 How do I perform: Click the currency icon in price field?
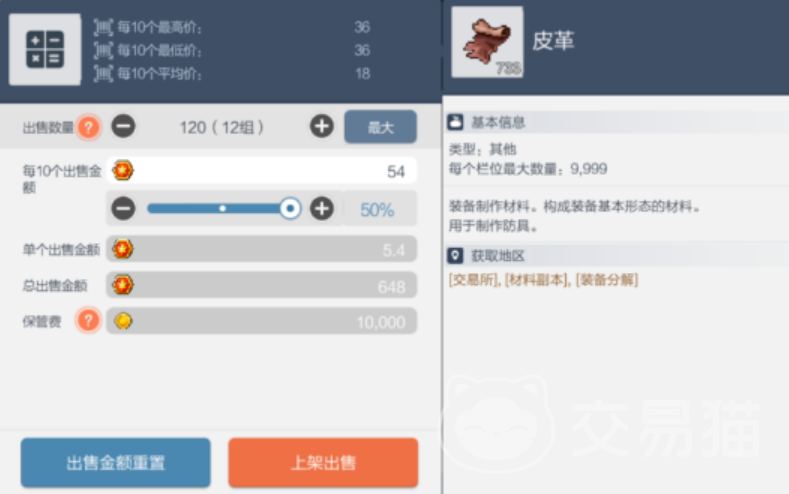click(123, 171)
